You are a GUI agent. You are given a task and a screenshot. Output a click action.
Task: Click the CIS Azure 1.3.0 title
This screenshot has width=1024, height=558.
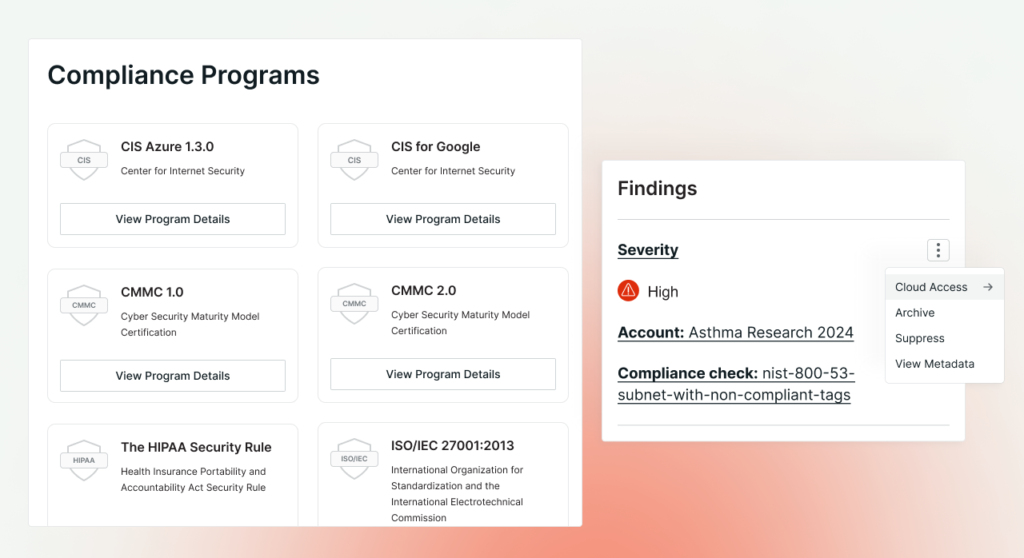(x=167, y=146)
